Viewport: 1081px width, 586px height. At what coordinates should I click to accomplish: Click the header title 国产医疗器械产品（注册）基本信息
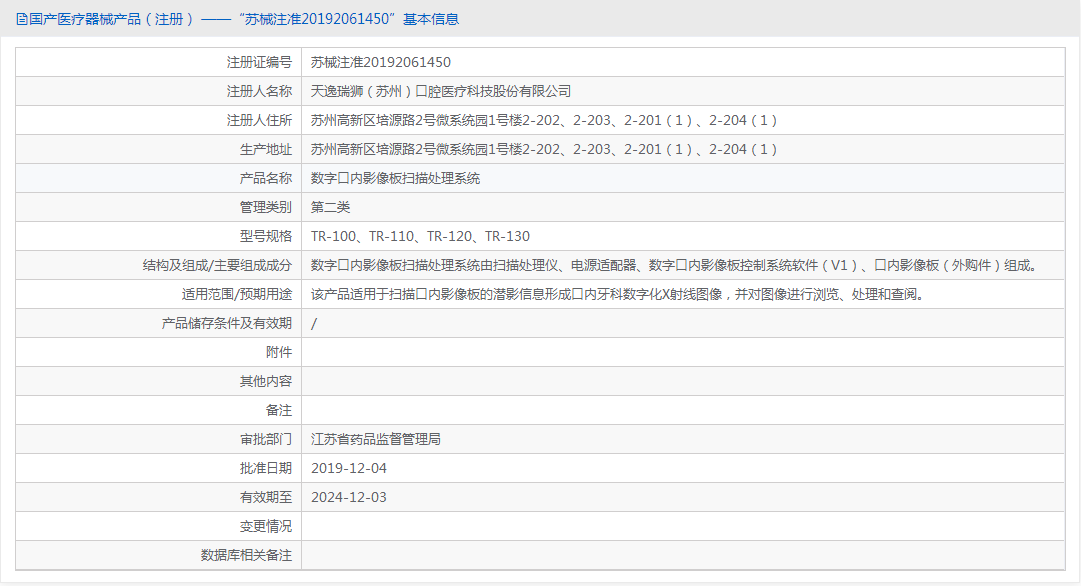point(244,19)
